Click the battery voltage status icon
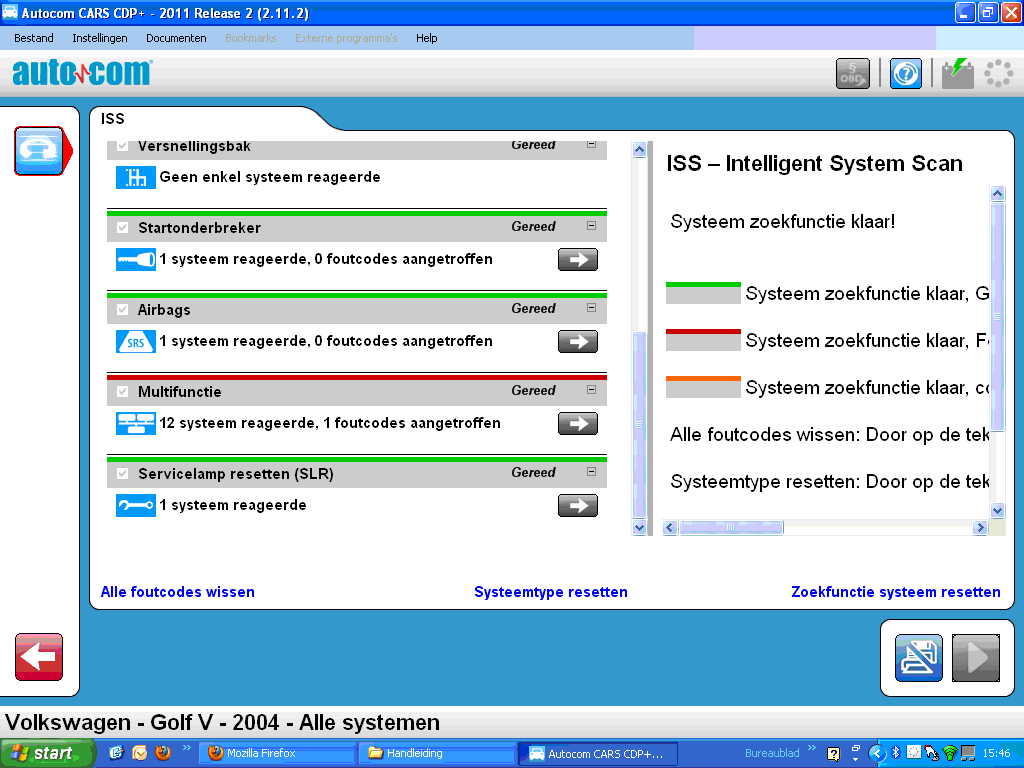 pos(958,74)
